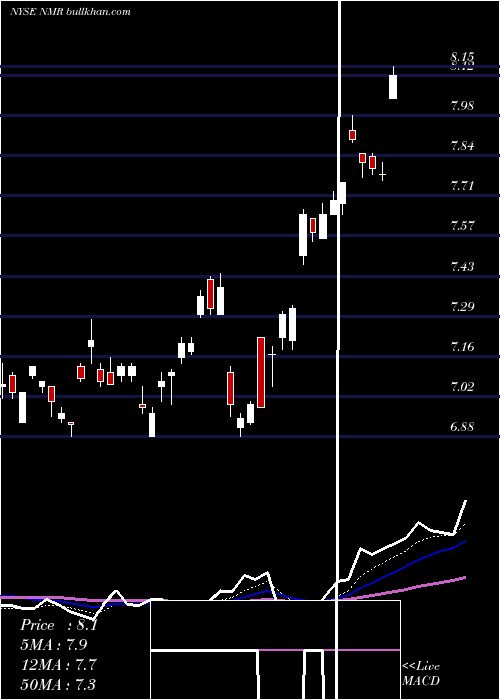Click the '12MA : 7.7' readout
500x700 pixels.
58,664
